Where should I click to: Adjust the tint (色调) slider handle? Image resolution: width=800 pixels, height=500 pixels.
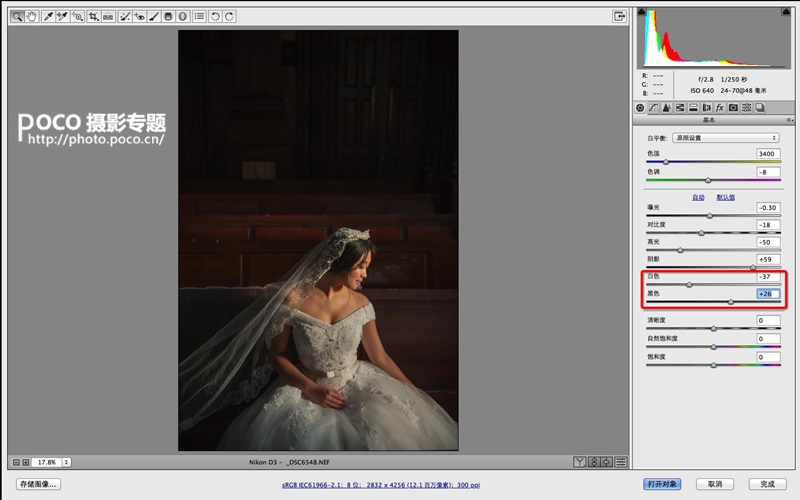pos(708,180)
